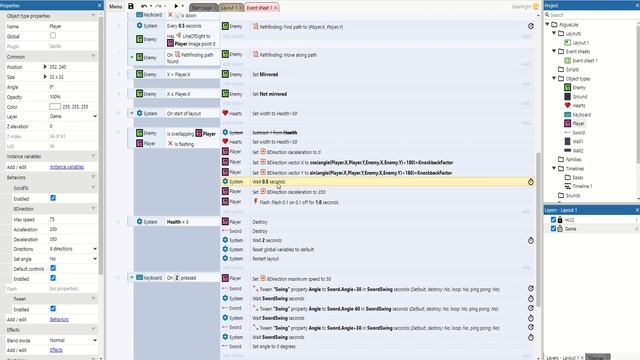
Task: Open Timeline 1 in the Project panel
Action: tap(578, 186)
